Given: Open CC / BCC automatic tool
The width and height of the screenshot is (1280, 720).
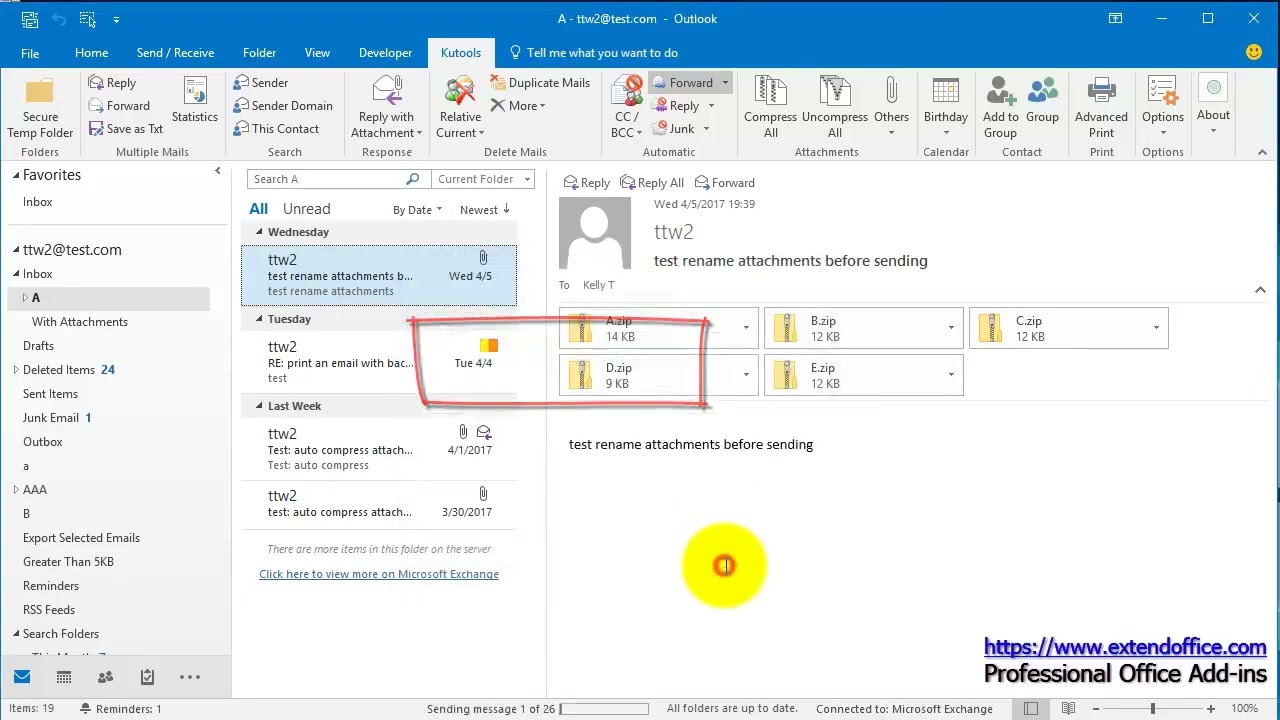Looking at the screenshot, I should tap(627, 108).
